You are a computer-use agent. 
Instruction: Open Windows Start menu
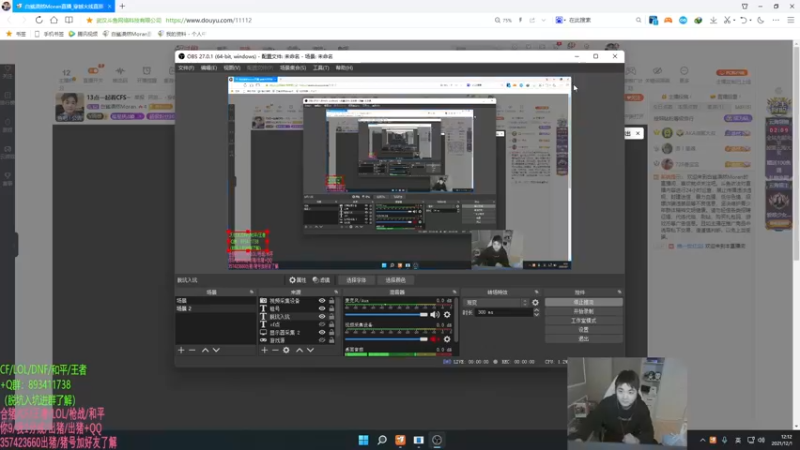click(363, 440)
